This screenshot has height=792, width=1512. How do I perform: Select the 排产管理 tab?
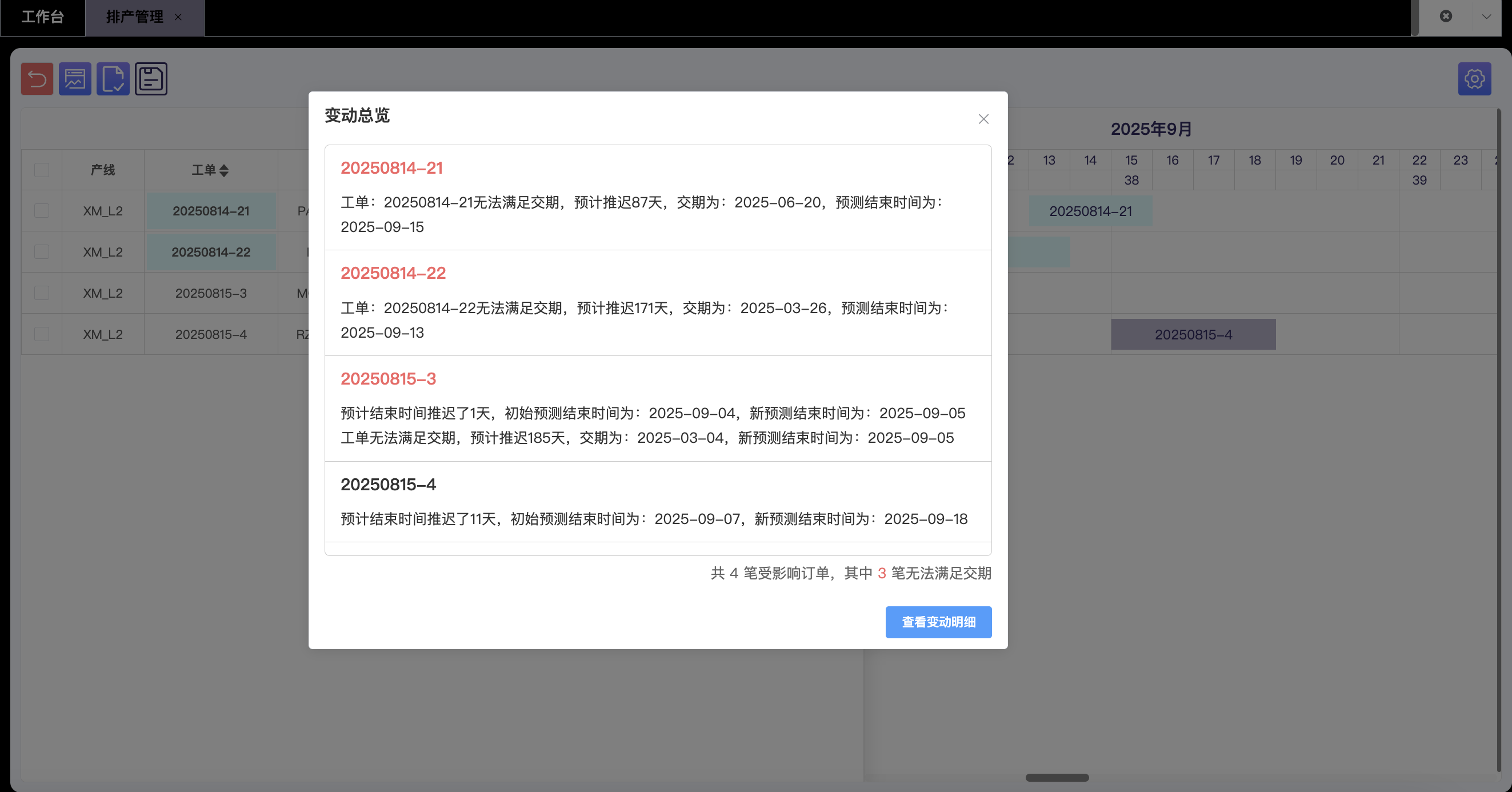[x=134, y=17]
